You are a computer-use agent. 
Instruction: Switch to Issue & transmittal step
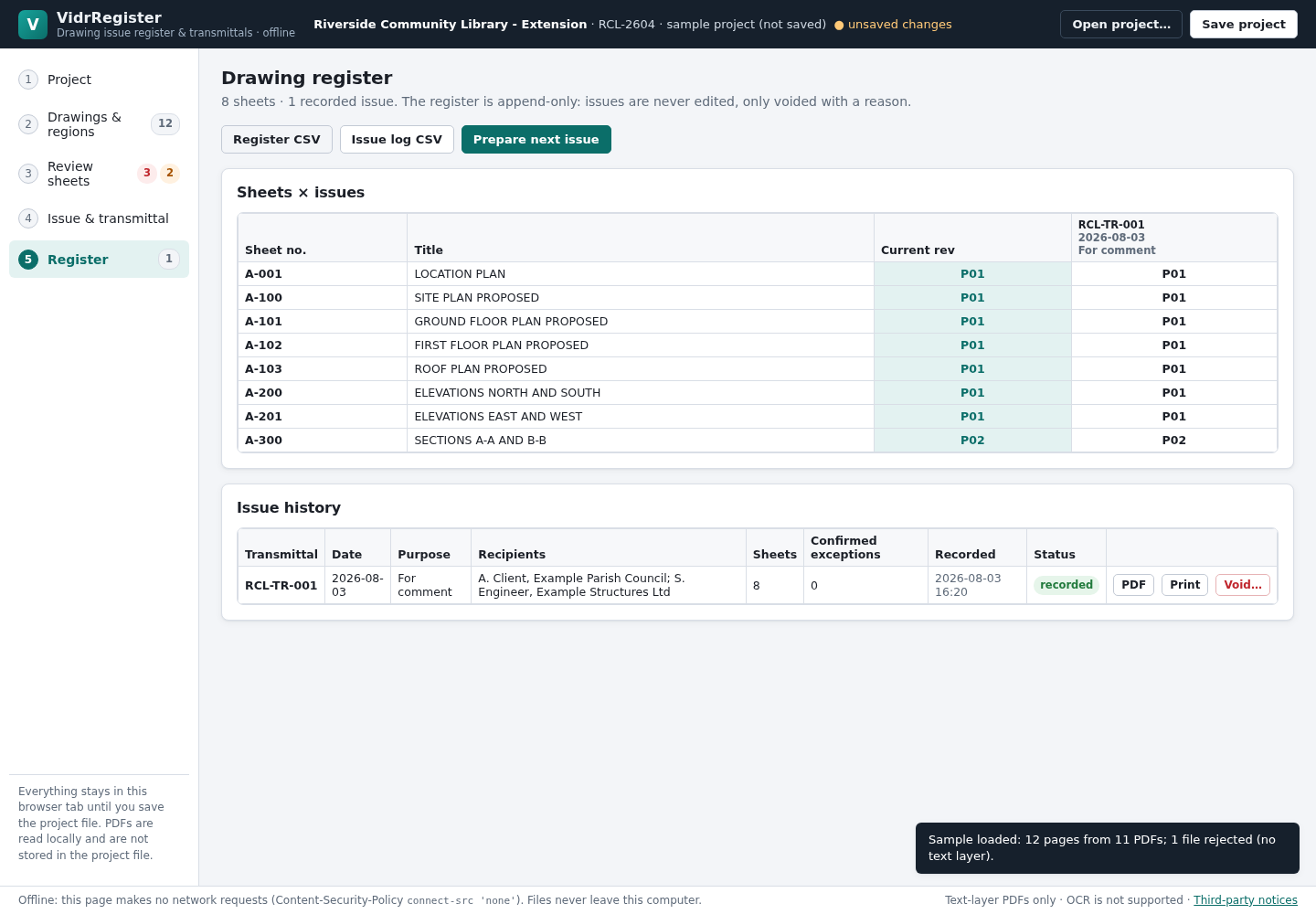(99, 218)
